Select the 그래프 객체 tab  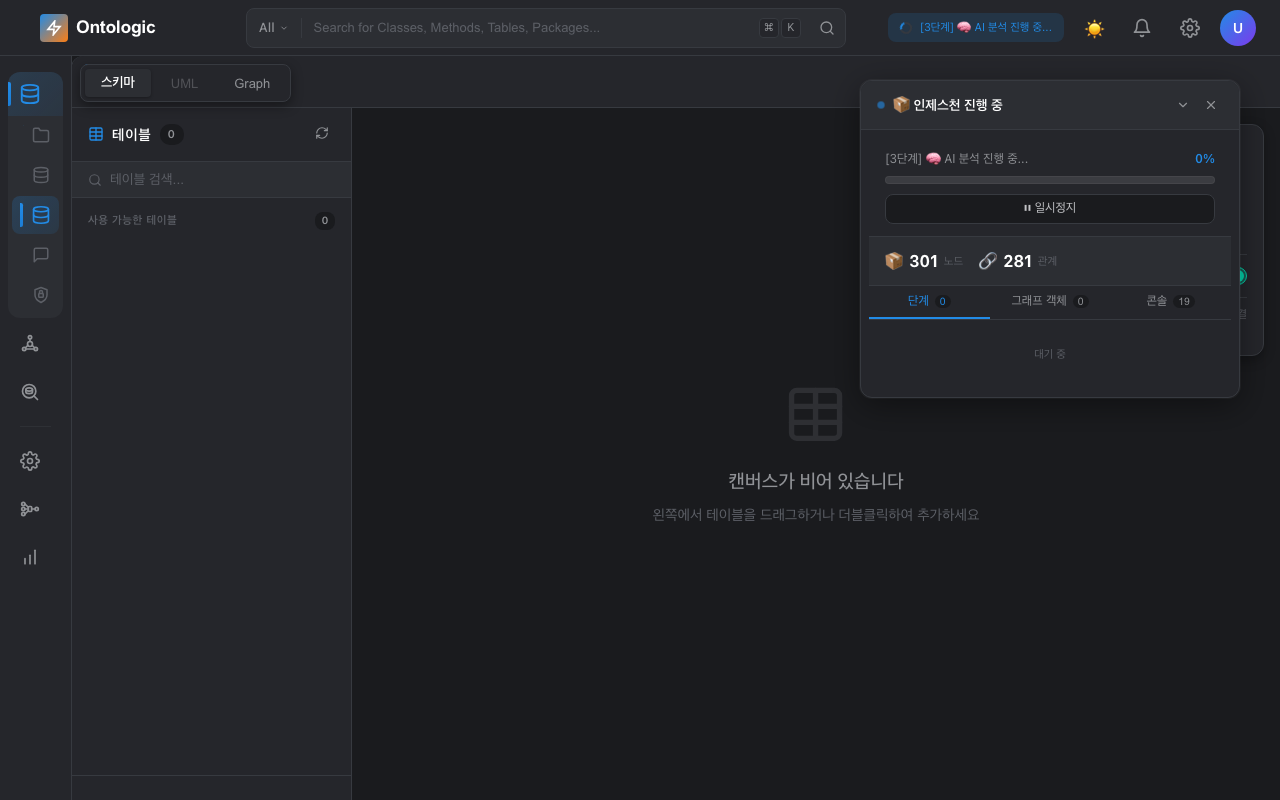1049,301
